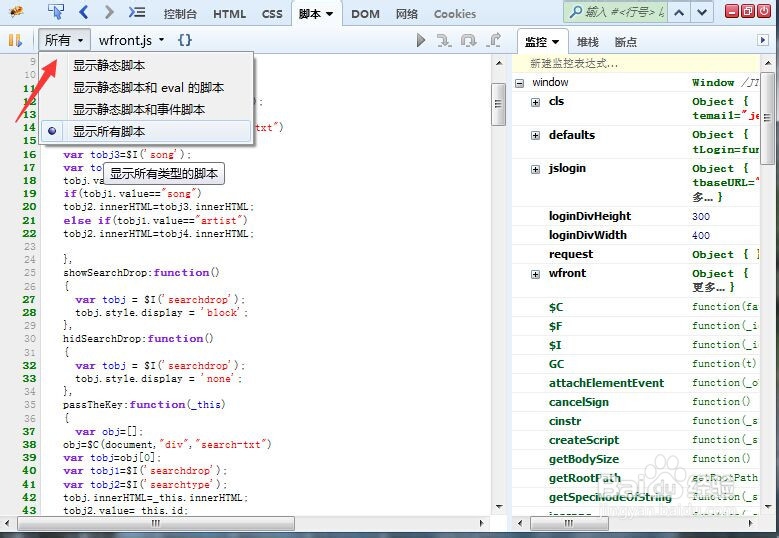Open the 脚本 tab dropdown arrow
Viewport: 779px width, 538px height.
coord(329,14)
